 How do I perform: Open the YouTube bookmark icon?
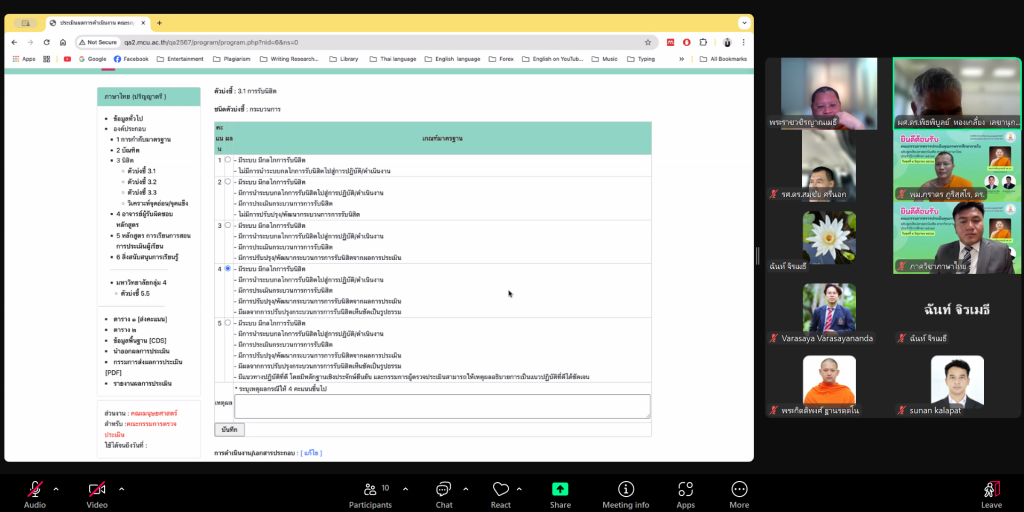[67, 59]
